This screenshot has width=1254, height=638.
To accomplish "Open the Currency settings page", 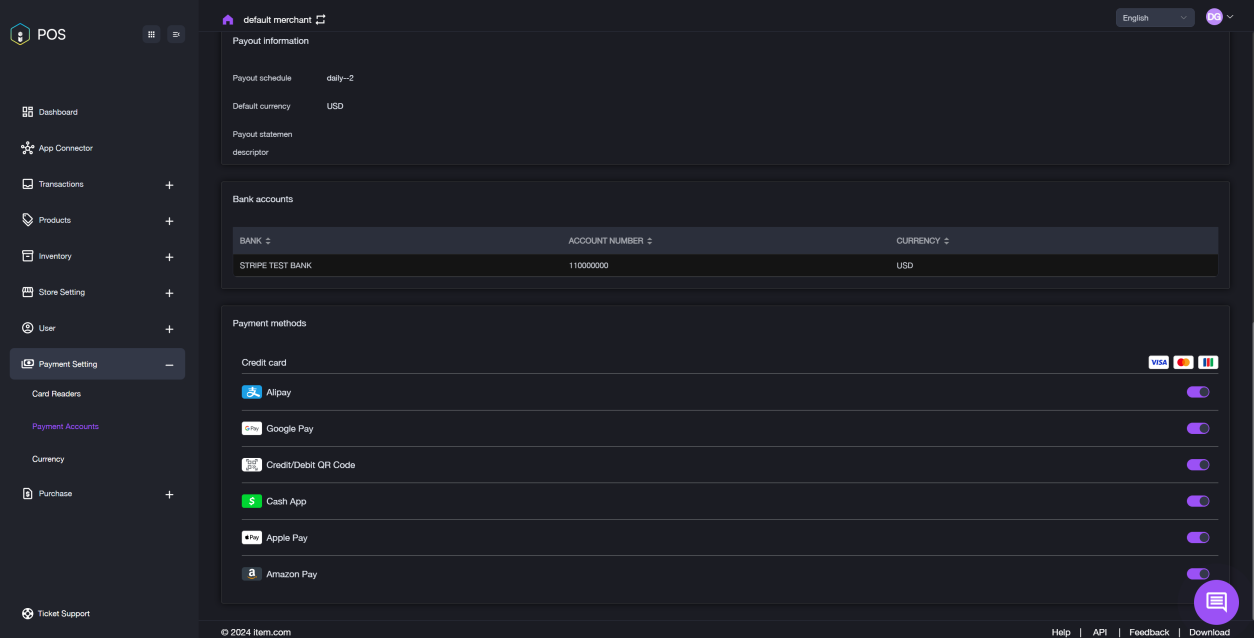I will coord(48,458).
